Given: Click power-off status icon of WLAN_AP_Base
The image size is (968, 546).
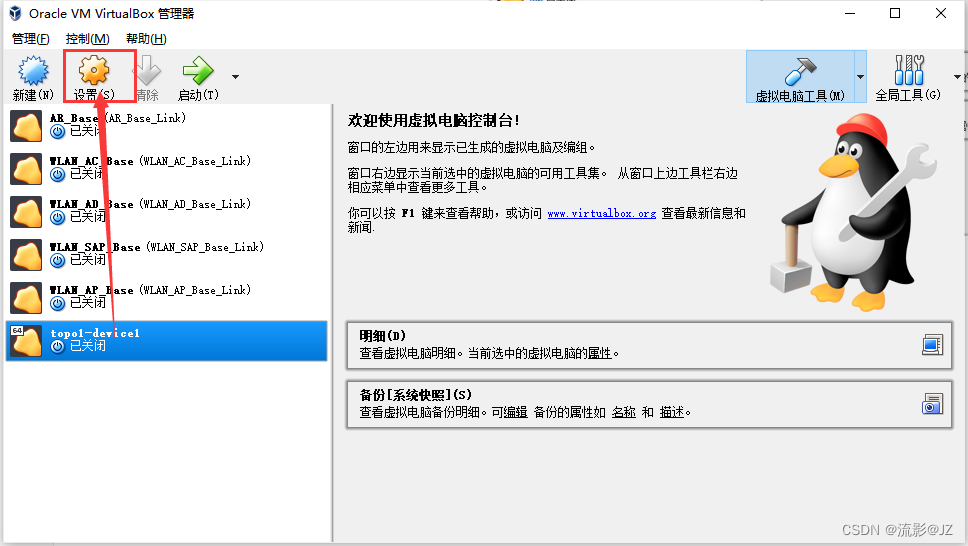Looking at the screenshot, I should point(57,304).
